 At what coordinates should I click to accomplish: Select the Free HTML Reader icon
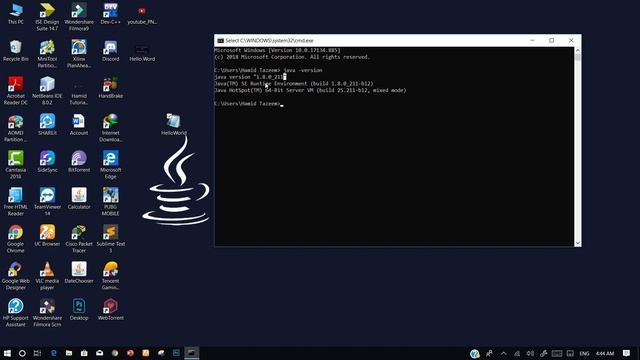16,202
